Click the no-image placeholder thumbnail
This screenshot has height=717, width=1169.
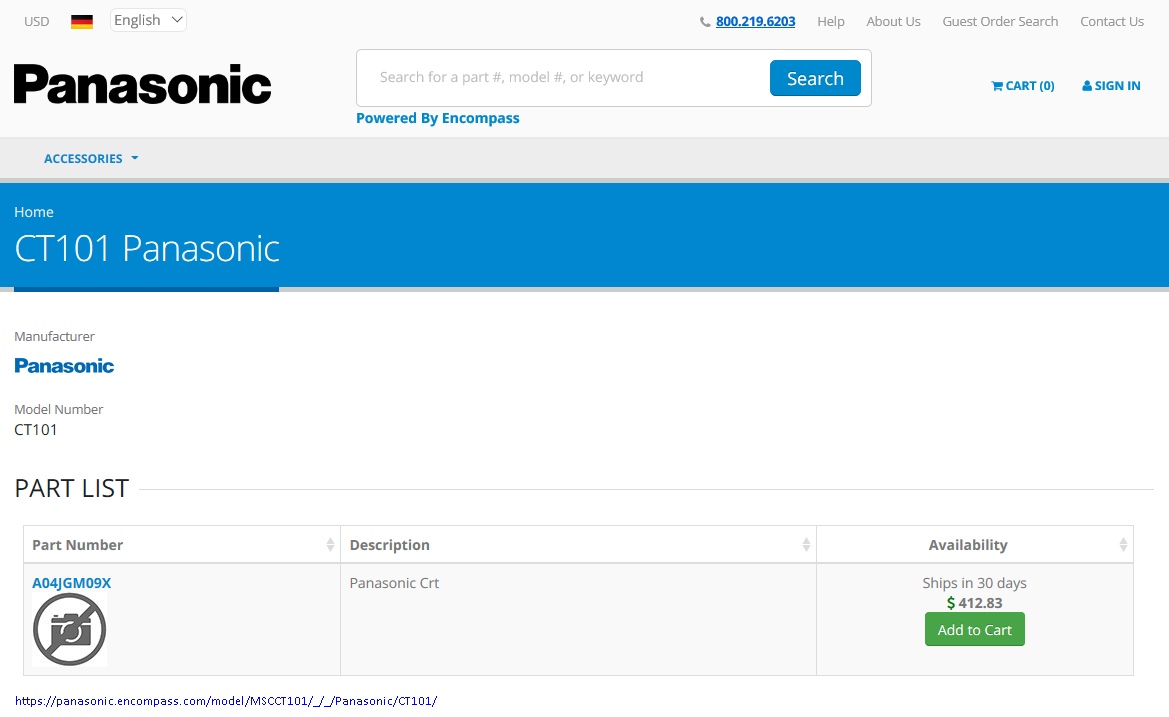pyautogui.click(x=69, y=630)
